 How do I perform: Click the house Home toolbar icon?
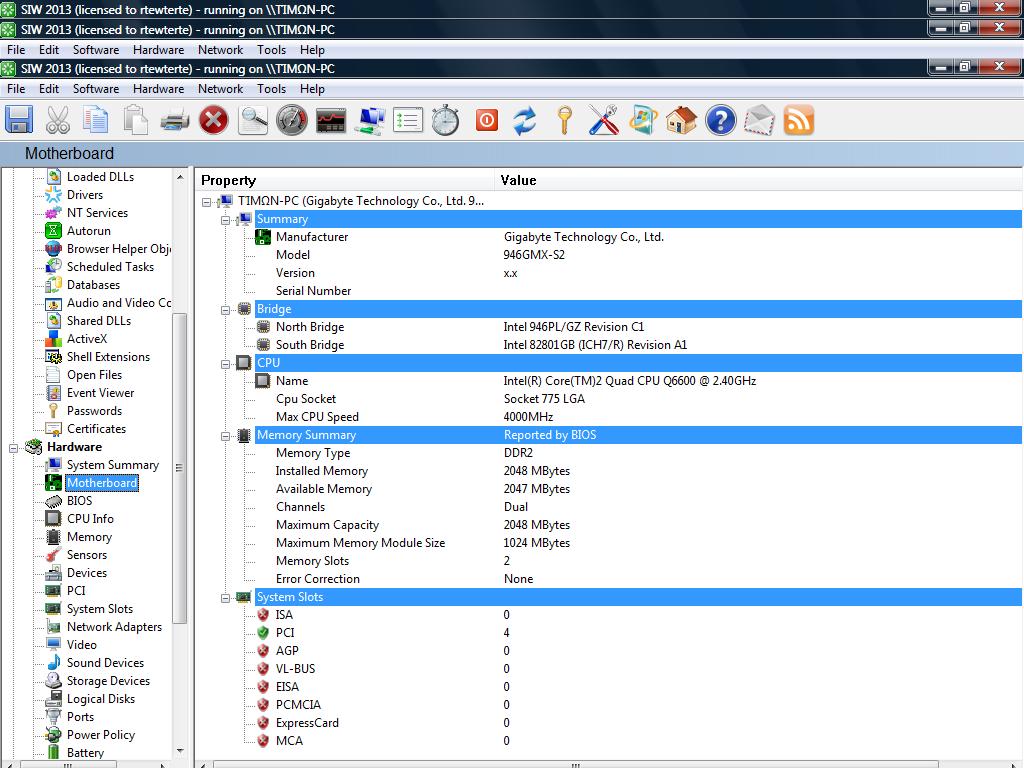pyautogui.click(x=681, y=120)
